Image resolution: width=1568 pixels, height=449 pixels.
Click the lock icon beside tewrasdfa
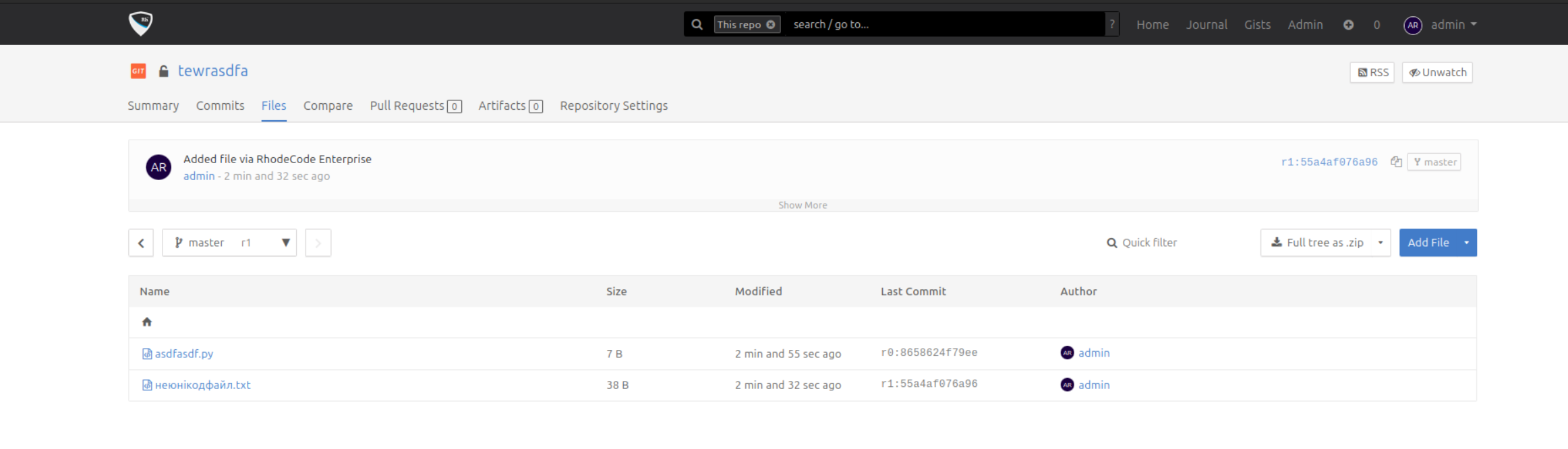[x=163, y=71]
